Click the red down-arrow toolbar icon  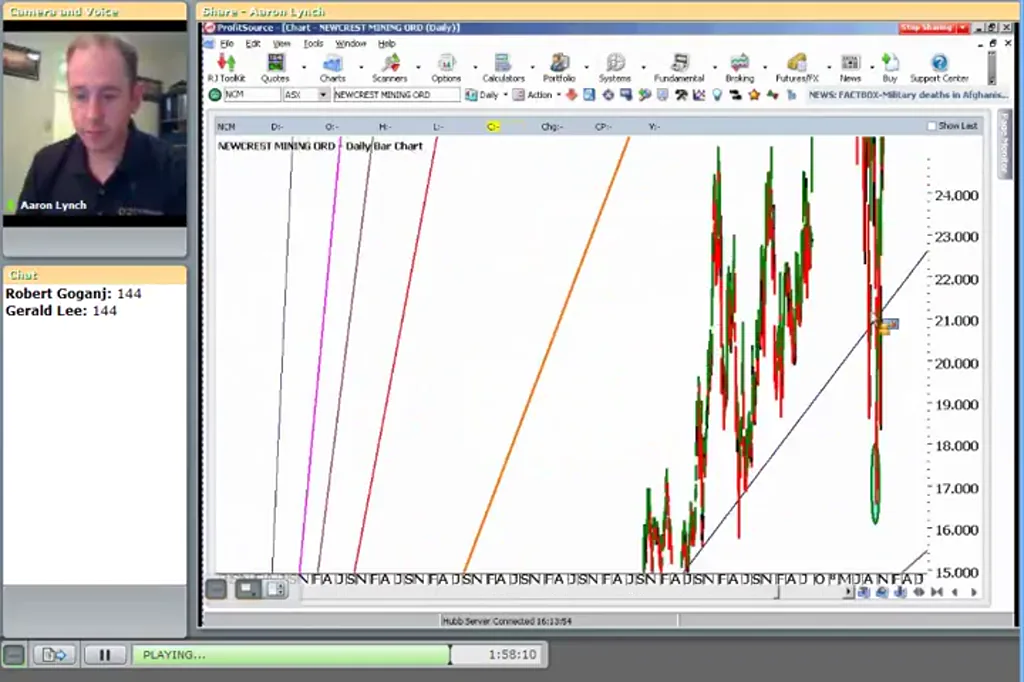pos(571,95)
